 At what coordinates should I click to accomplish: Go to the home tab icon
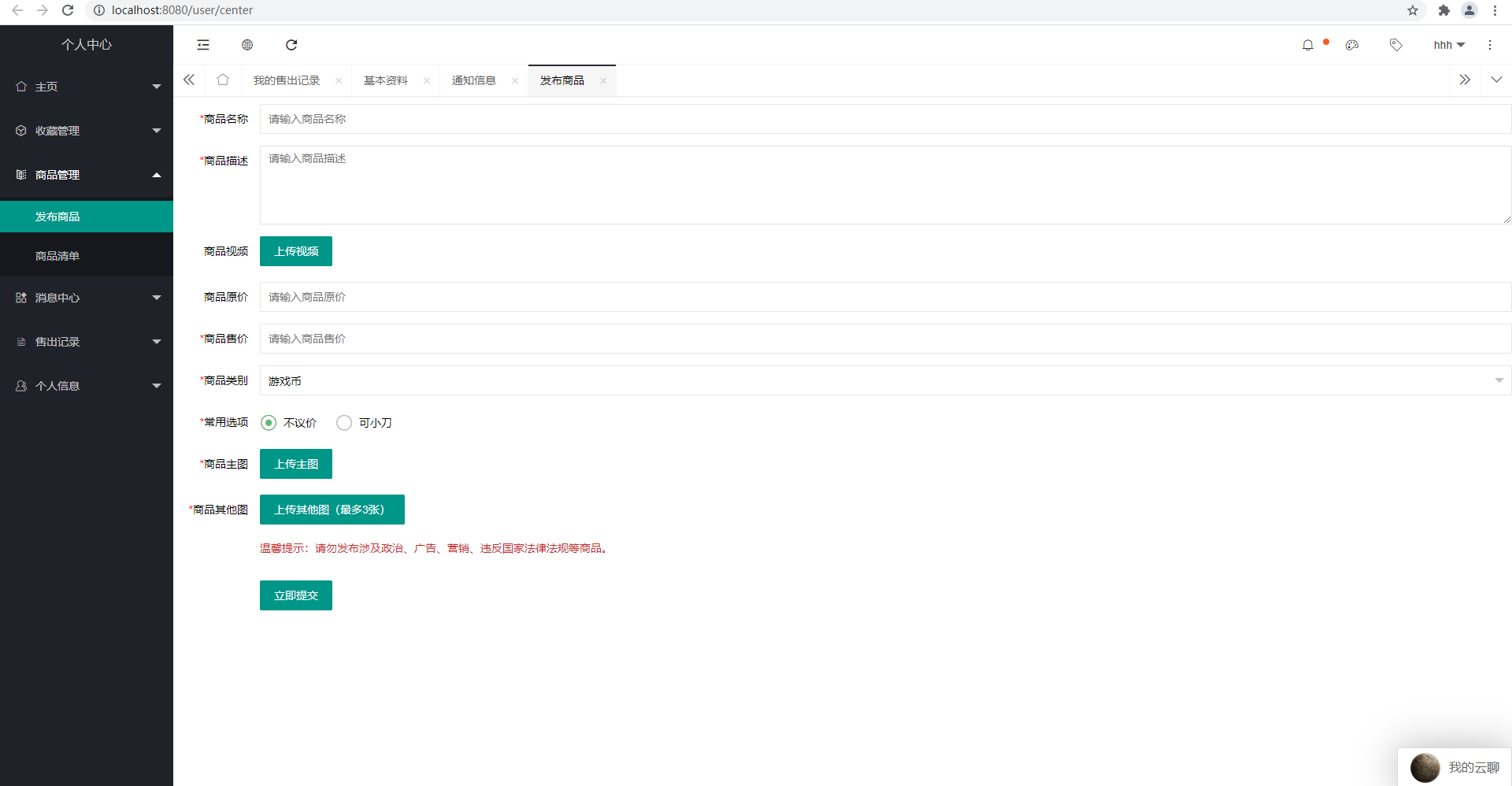(223, 80)
